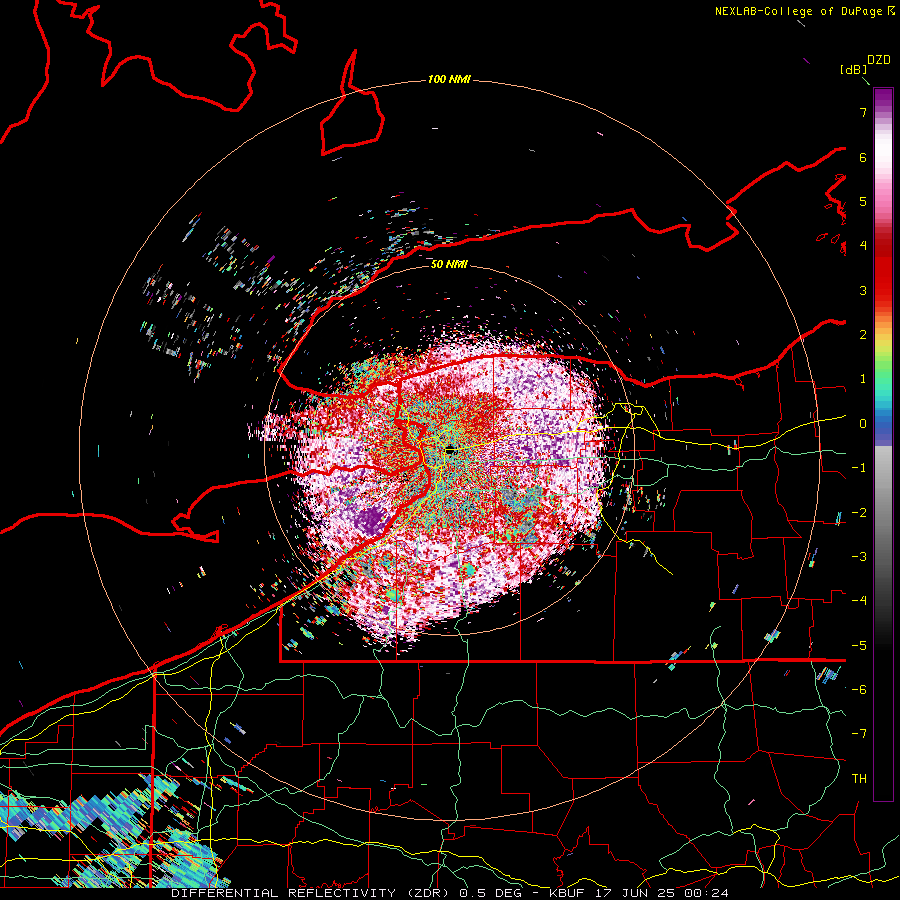The height and width of the screenshot is (900, 900).
Task: Click the 0 value on the dB scale
Action: 863,424
